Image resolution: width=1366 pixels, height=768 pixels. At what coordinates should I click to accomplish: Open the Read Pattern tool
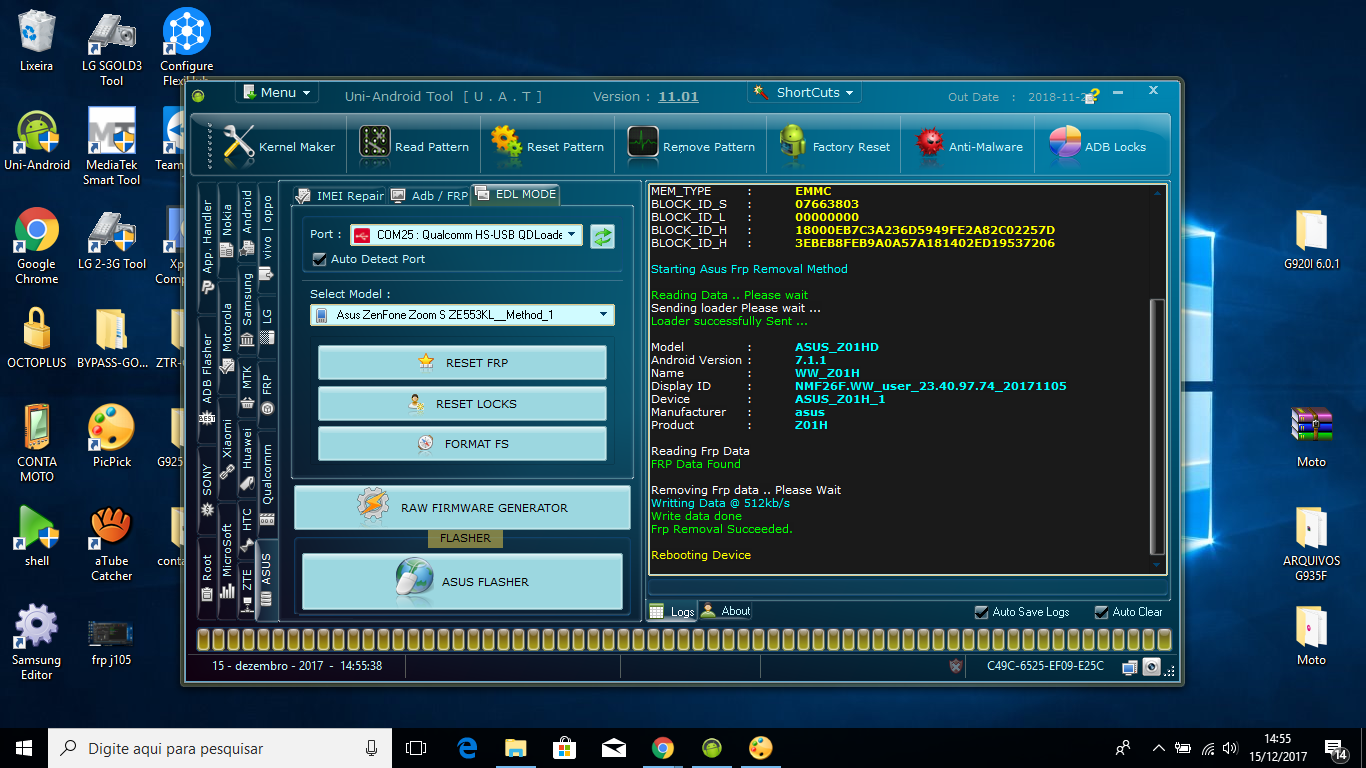point(414,146)
